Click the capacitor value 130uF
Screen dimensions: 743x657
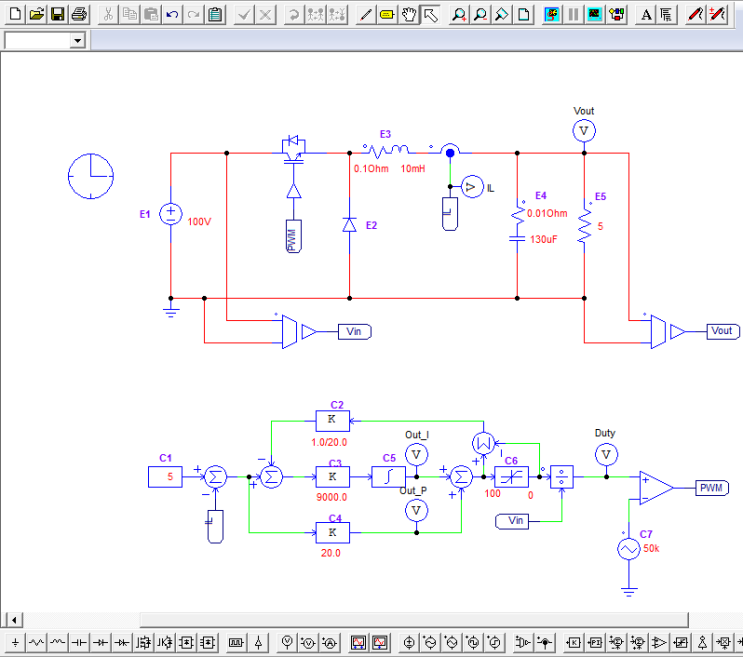[x=544, y=239]
